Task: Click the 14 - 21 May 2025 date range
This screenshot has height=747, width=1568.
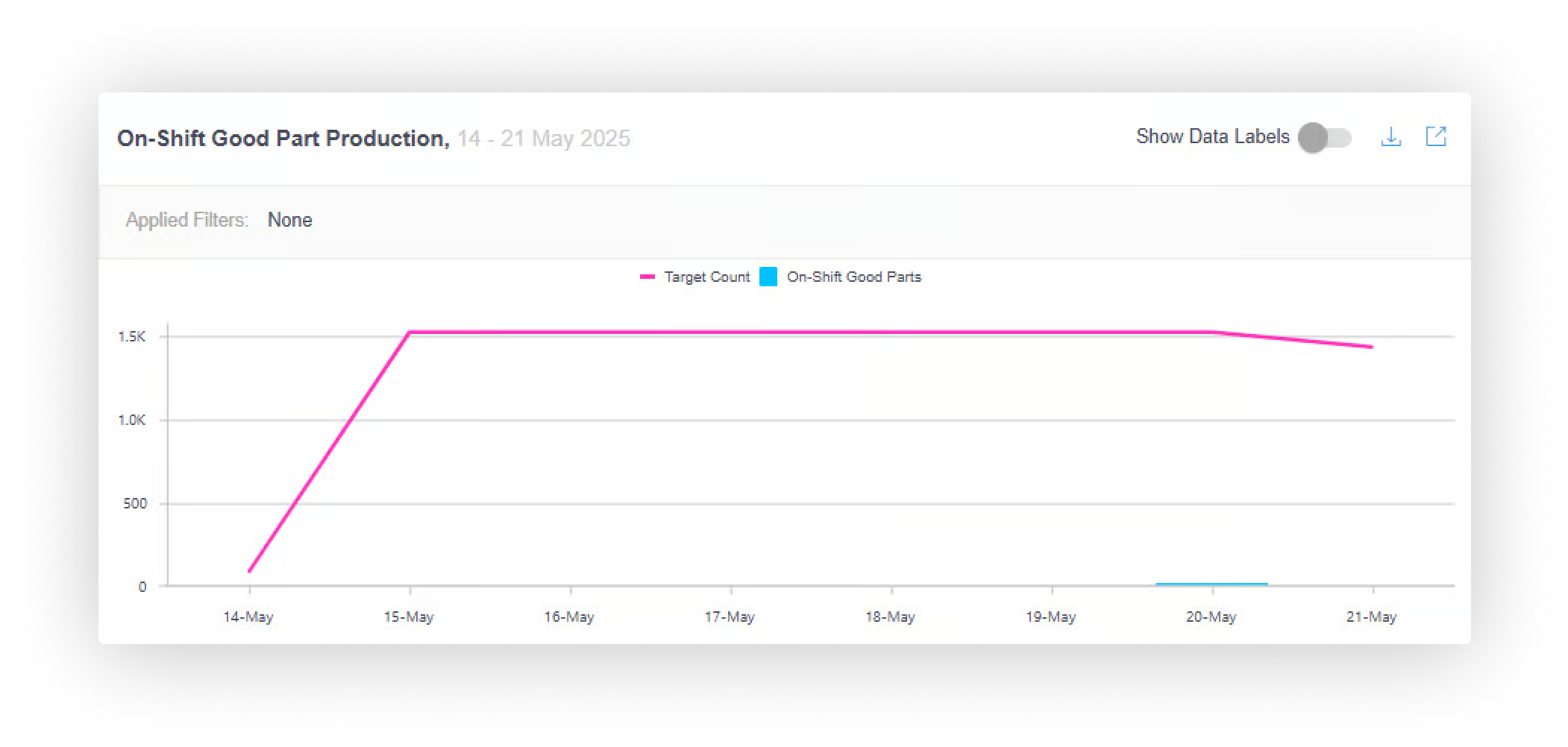Action: (x=543, y=139)
